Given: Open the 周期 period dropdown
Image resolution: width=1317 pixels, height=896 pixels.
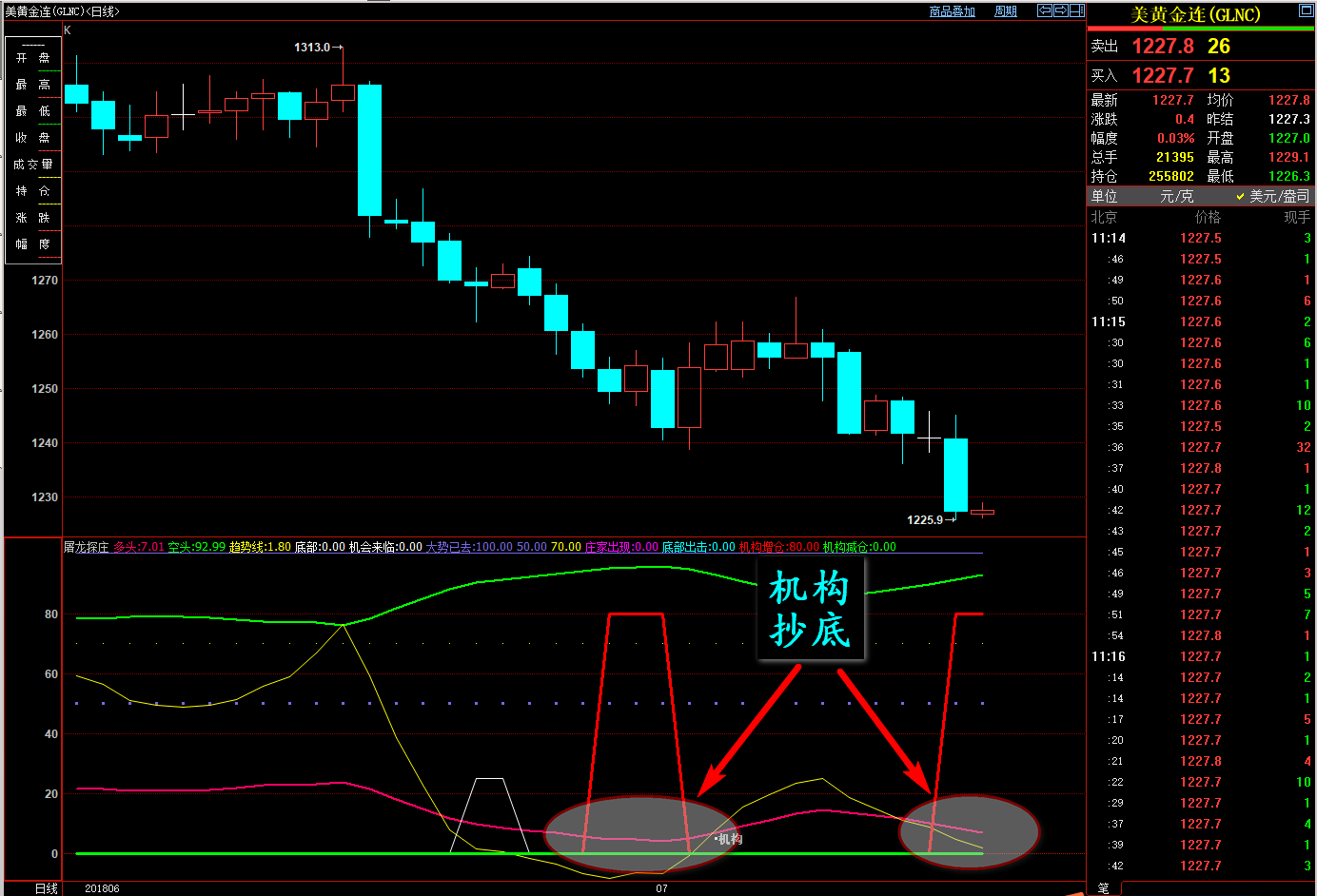Looking at the screenshot, I should coord(1005,11).
